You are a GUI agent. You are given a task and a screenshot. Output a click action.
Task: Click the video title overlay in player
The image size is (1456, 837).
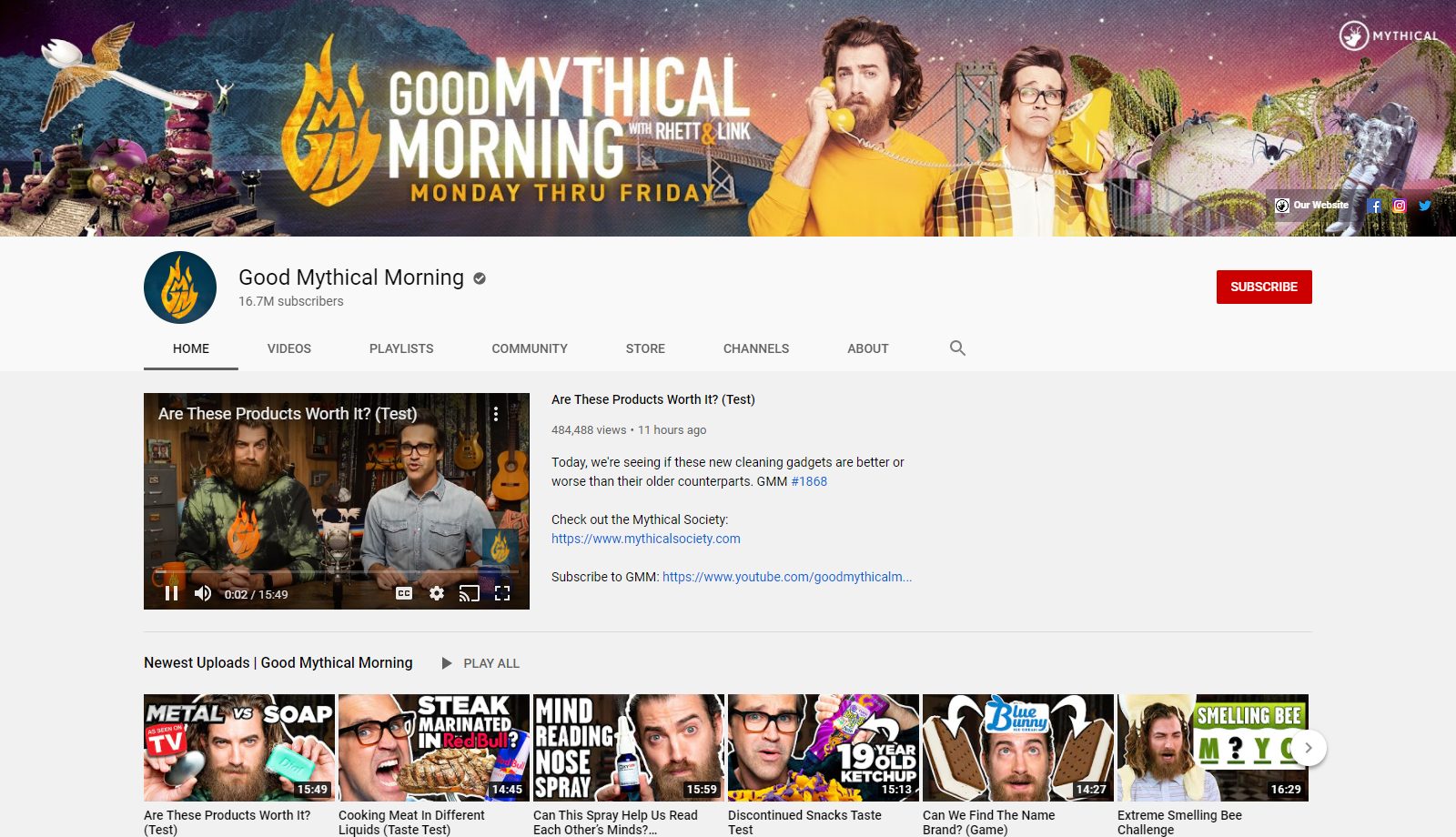click(288, 414)
